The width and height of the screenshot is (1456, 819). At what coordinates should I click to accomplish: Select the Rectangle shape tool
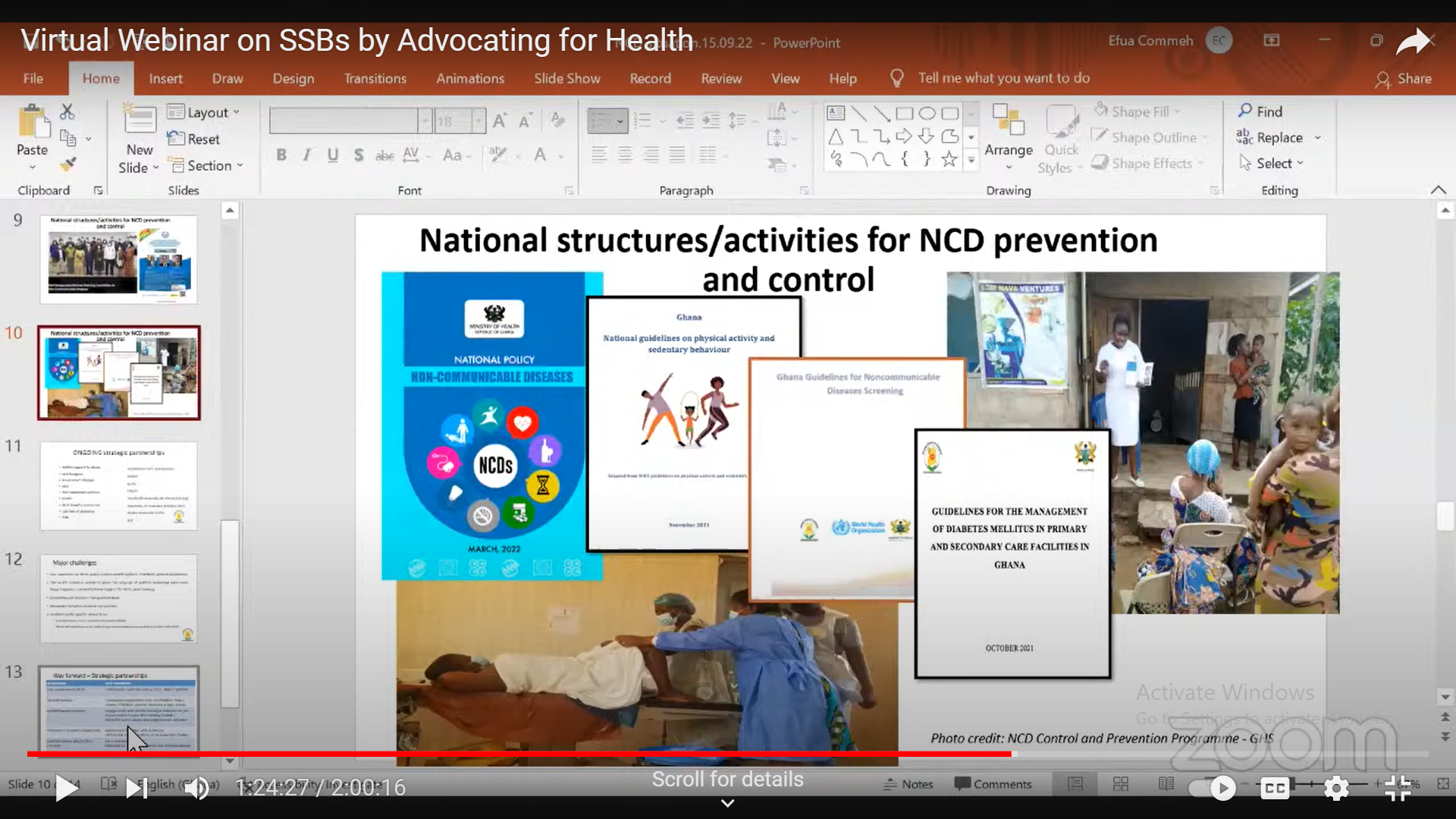click(904, 113)
